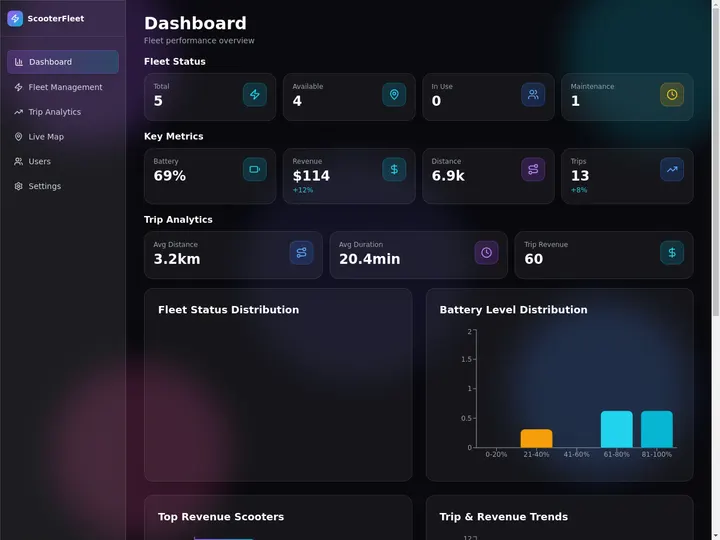
Task: Click the route icon in Distance card
Action: tap(533, 169)
